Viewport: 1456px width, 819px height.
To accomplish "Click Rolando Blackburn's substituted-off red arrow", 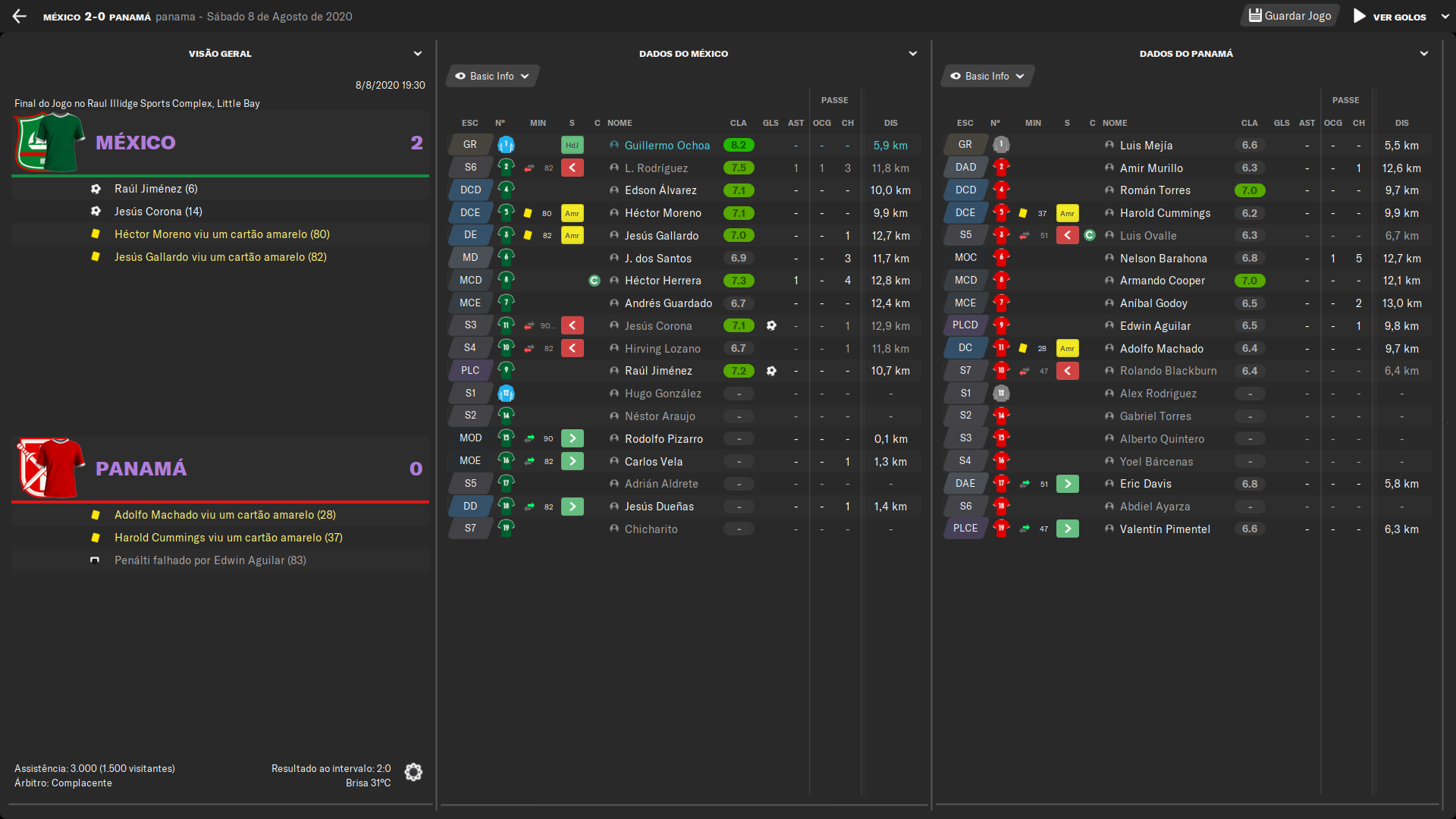I will coord(1068,371).
